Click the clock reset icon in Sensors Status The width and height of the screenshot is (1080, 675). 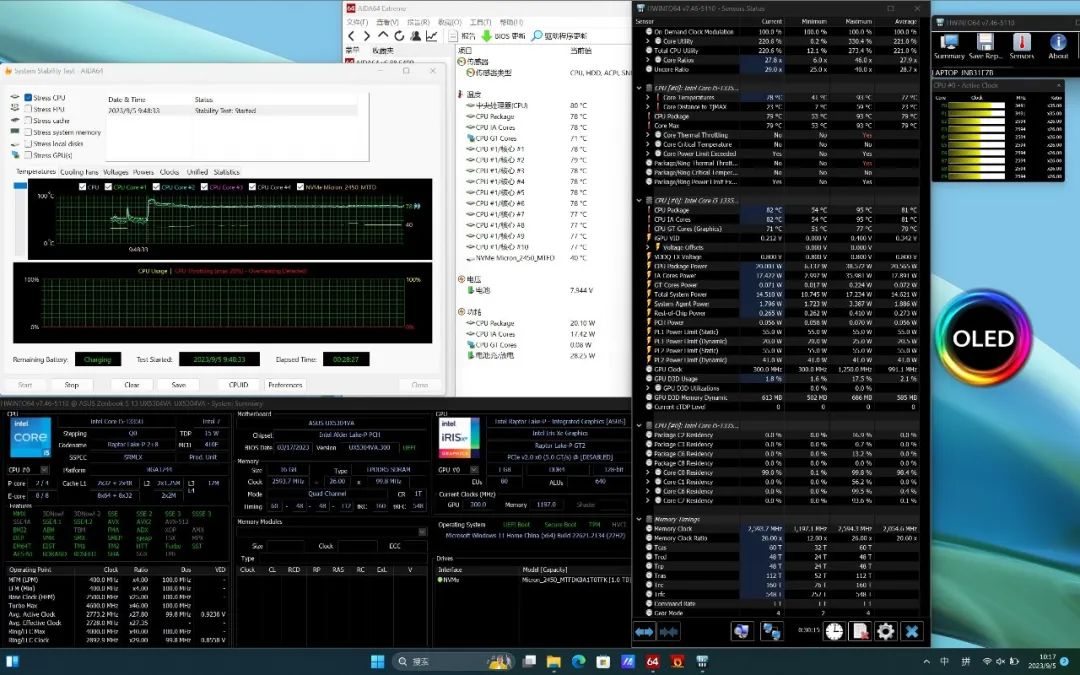(x=834, y=631)
